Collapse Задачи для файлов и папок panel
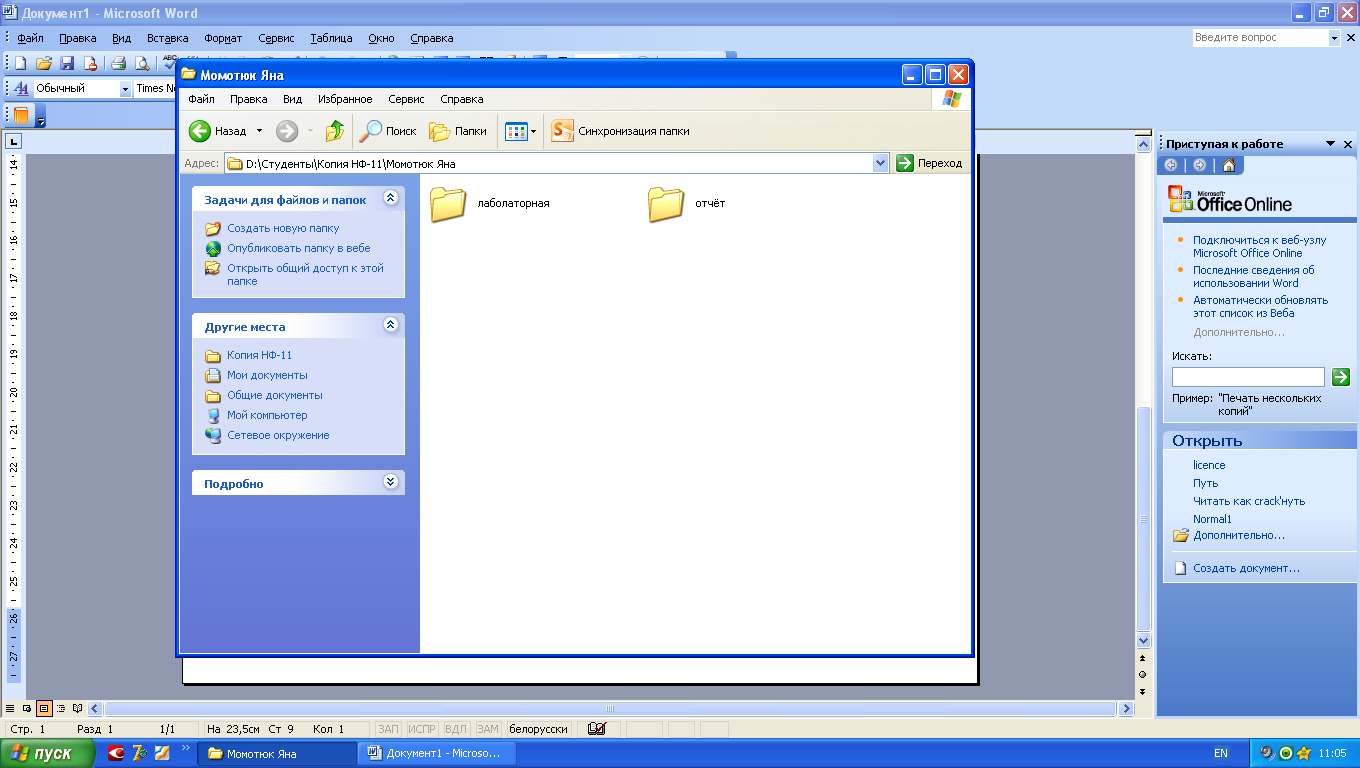This screenshot has width=1360, height=768. tap(391, 198)
